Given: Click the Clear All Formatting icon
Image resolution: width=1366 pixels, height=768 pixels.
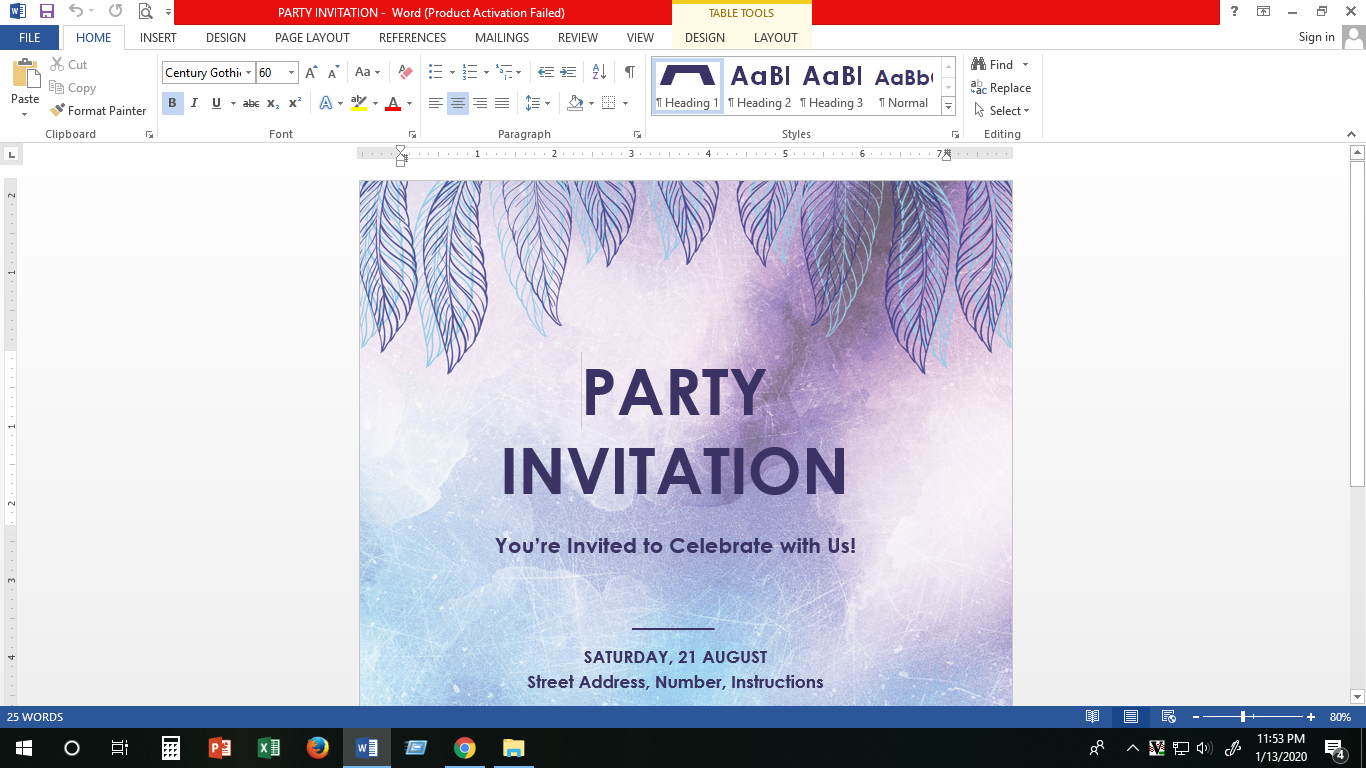Looking at the screenshot, I should click(405, 72).
